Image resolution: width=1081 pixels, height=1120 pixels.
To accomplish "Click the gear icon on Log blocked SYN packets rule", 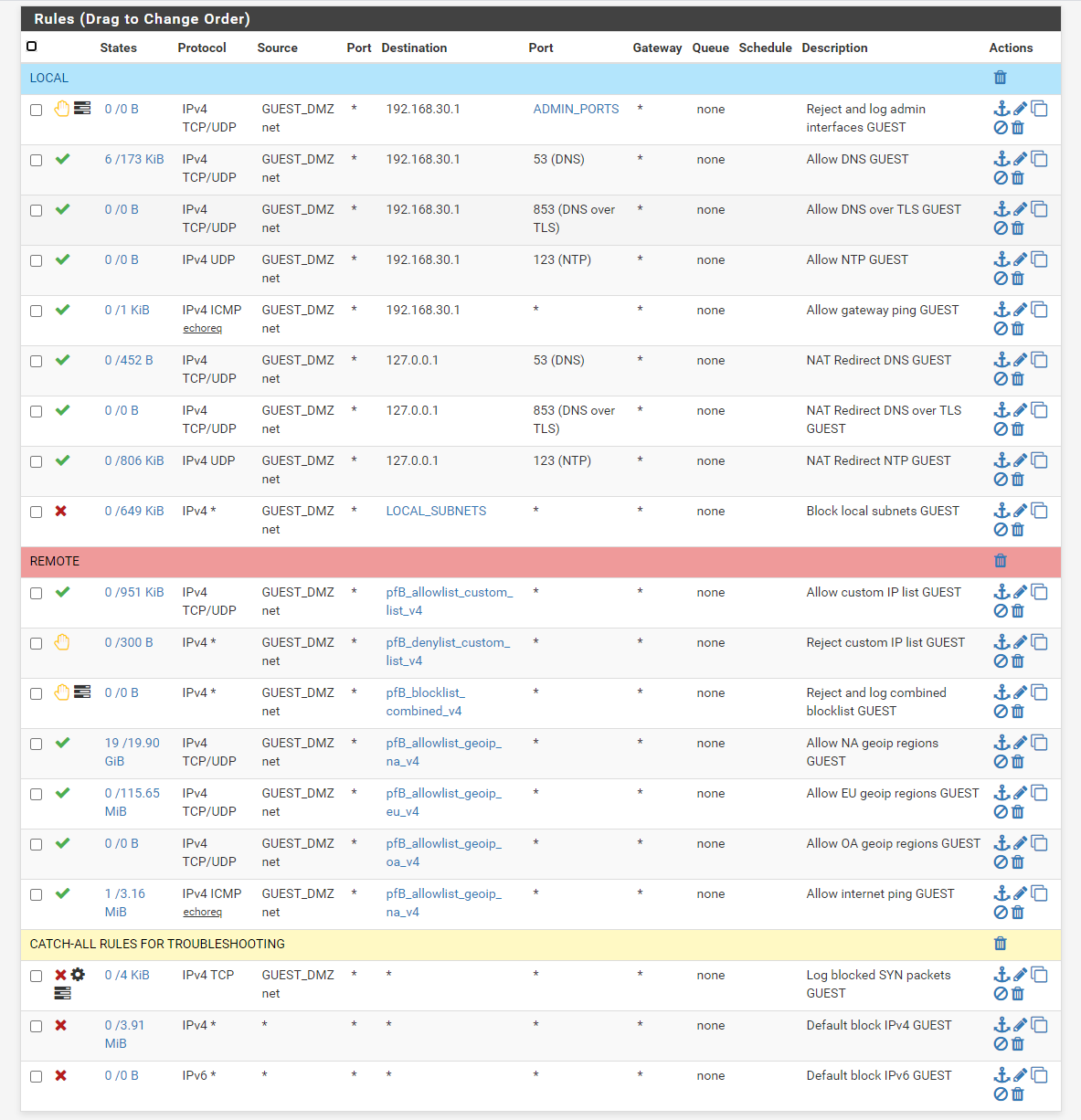I will 78,975.
